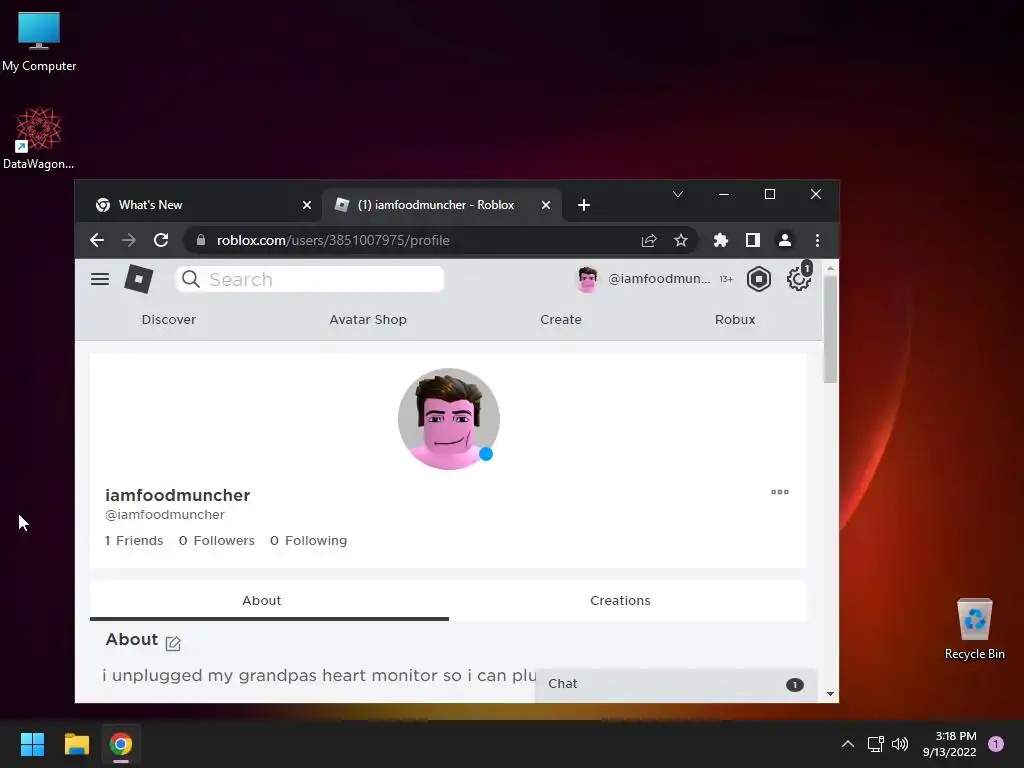Open the Create page

(x=560, y=319)
